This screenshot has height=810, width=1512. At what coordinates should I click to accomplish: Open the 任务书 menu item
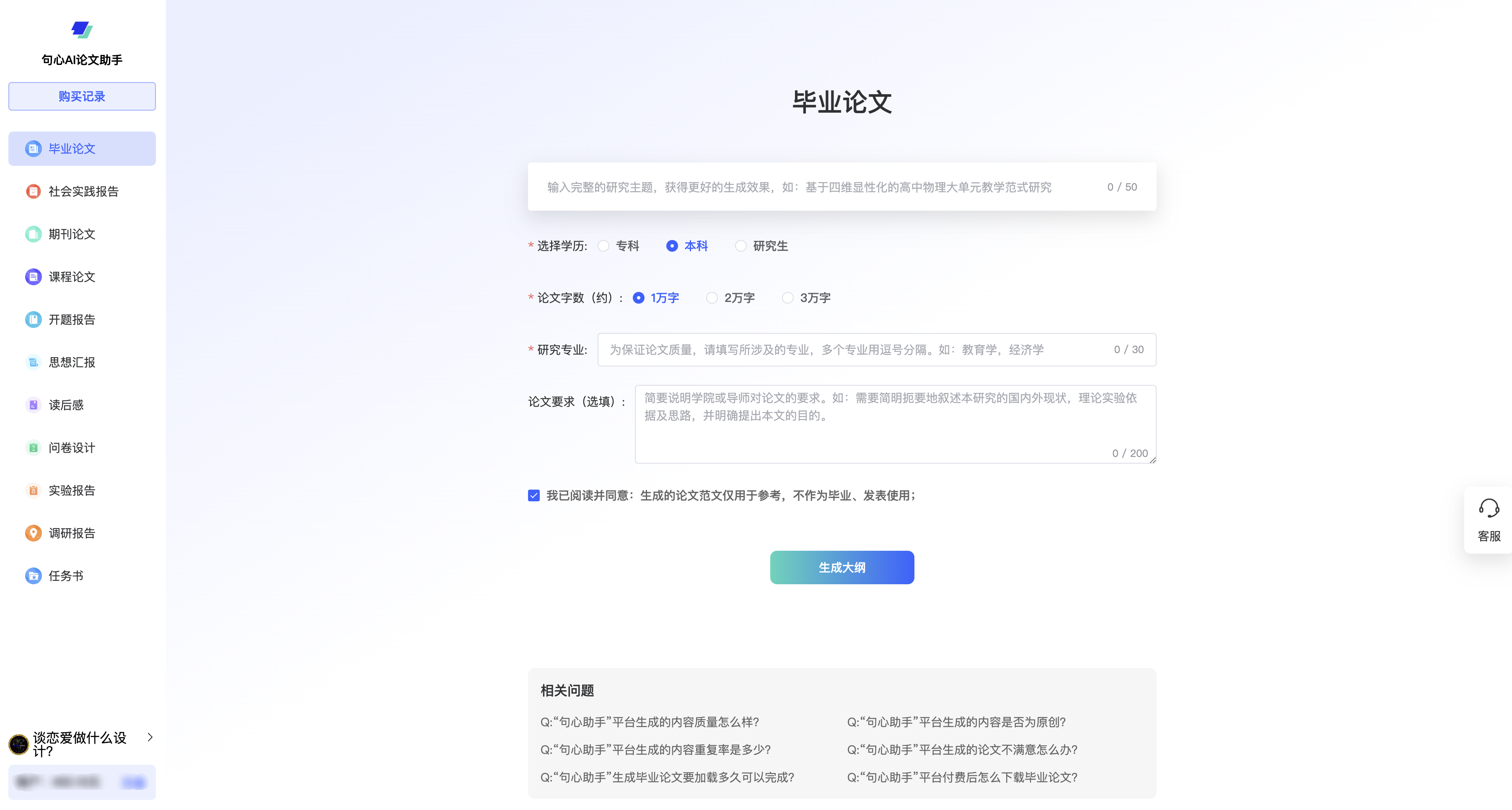click(x=82, y=576)
